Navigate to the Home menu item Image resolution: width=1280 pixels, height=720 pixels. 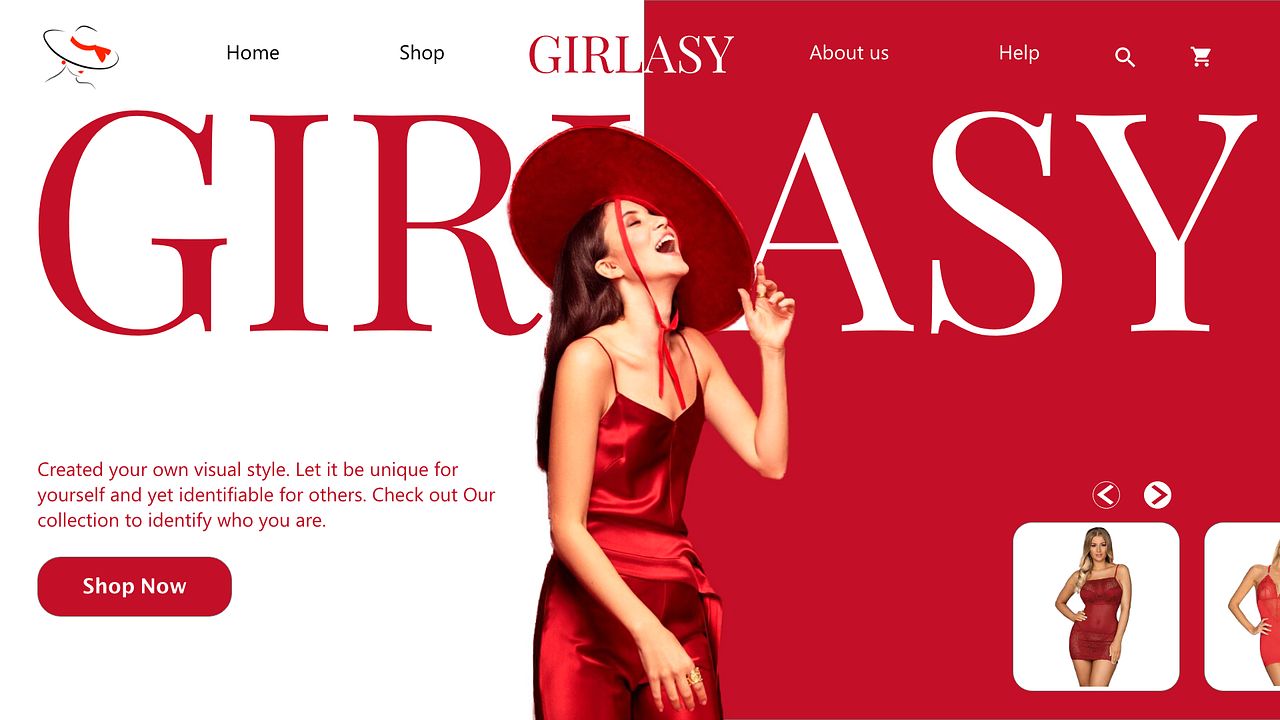point(253,53)
